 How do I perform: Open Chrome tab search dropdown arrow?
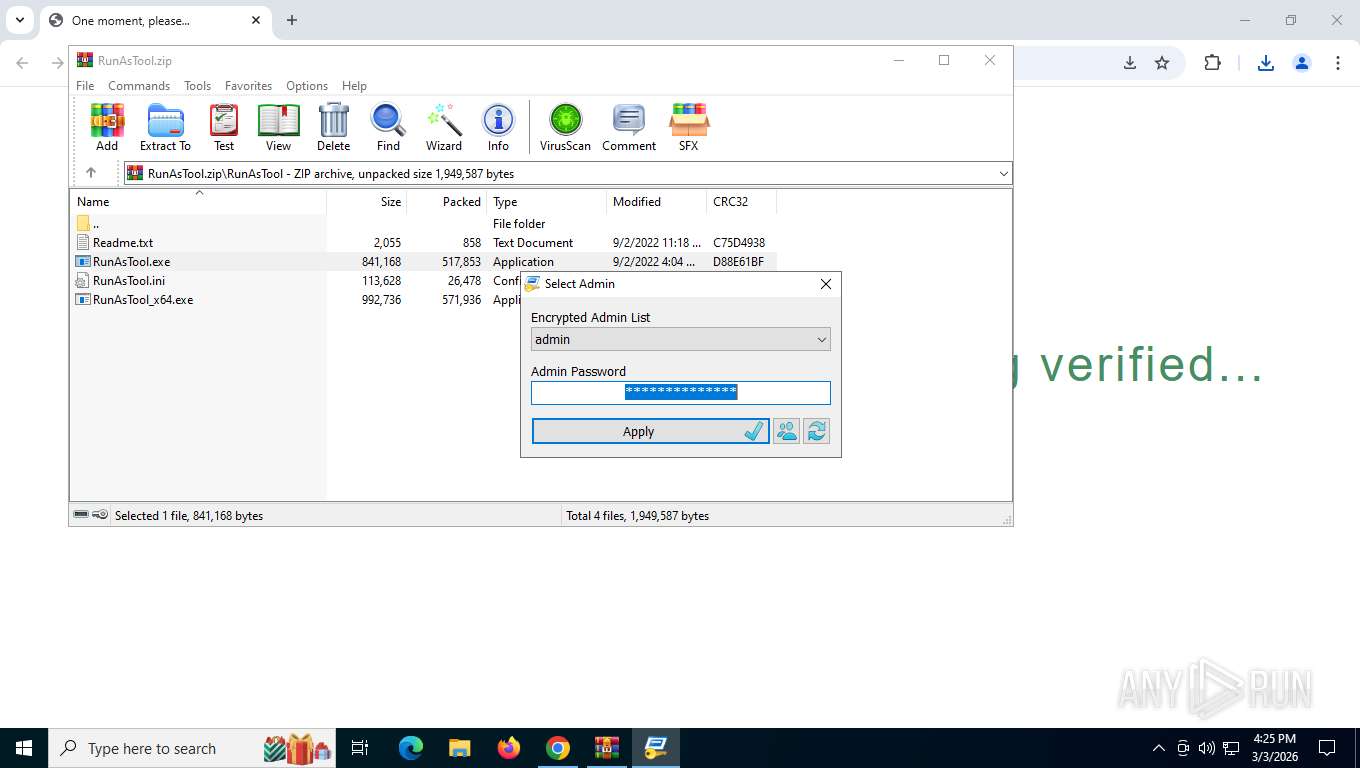(20, 20)
